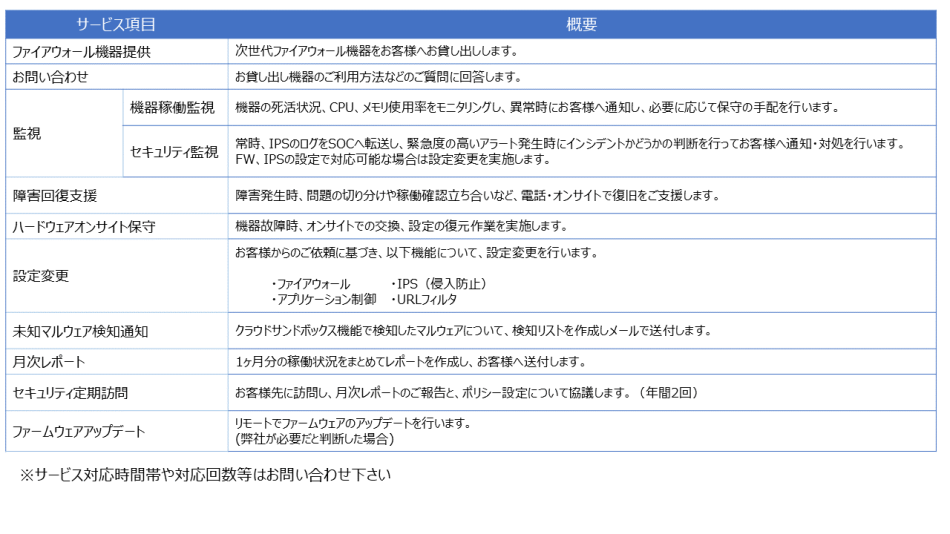This screenshot has height=534, width=950.
Task: Click the footnote ※サービス対応時間帯や対応回数等はお問い合わせ下さい
Action: point(205,475)
